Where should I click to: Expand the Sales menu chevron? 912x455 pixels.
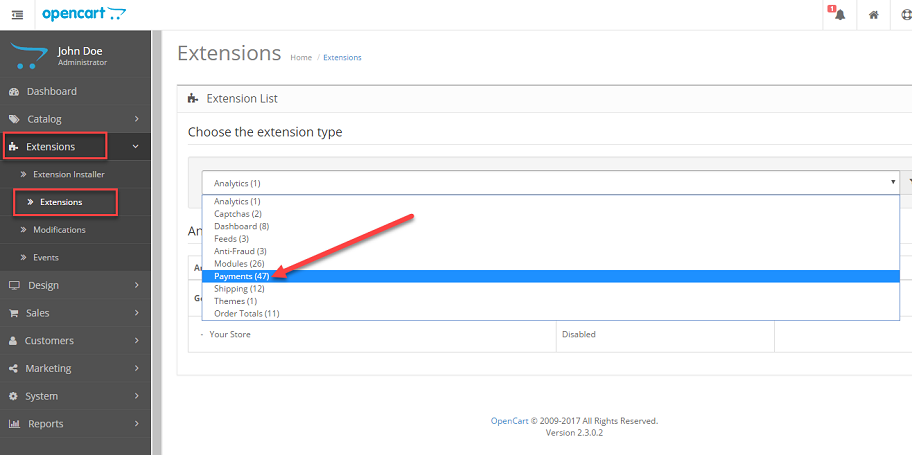tap(137, 313)
